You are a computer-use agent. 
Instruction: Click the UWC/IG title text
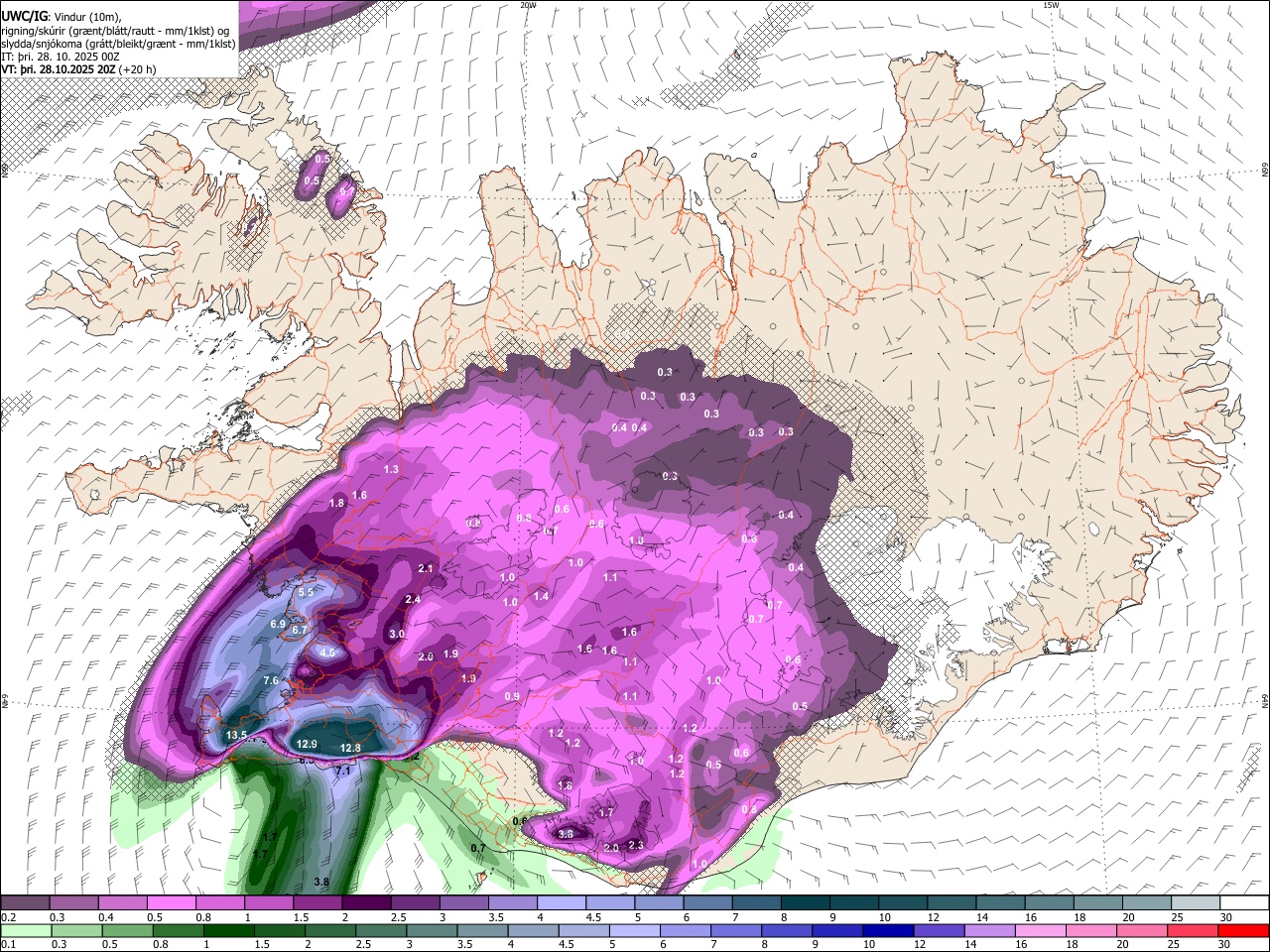(x=23, y=17)
